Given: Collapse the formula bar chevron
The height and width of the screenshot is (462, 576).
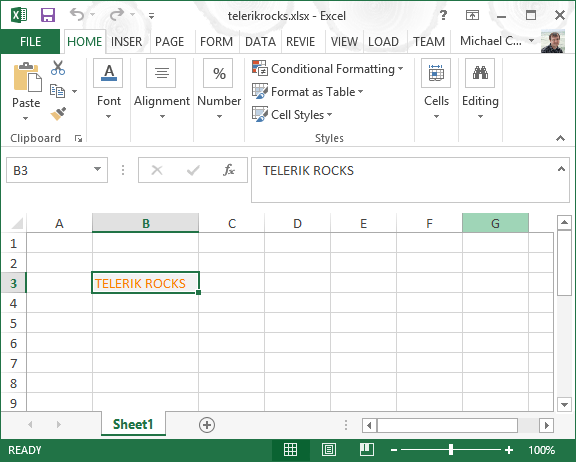Looking at the screenshot, I should [561, 169].
